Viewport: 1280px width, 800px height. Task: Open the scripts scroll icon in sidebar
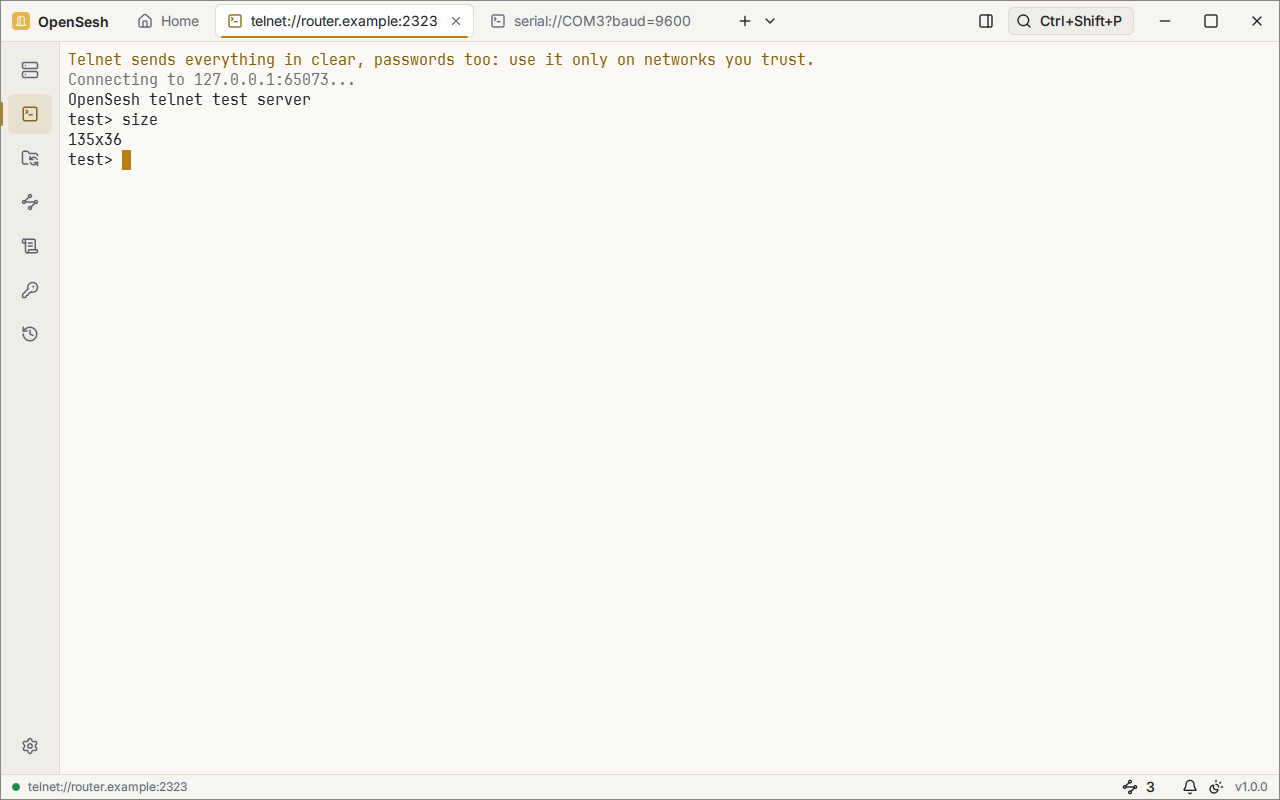click(30, 246)
